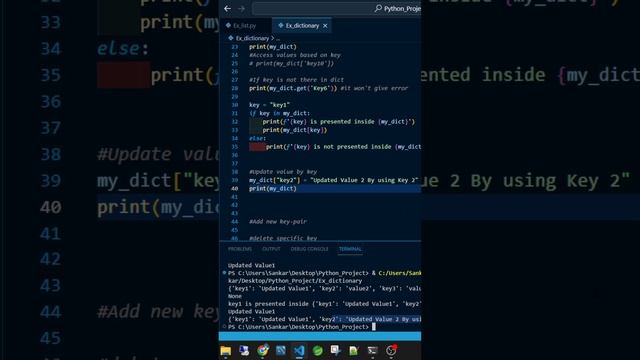Click the blue status bar
The height and width of the screenshot is (360, 640).
(320, 336)
